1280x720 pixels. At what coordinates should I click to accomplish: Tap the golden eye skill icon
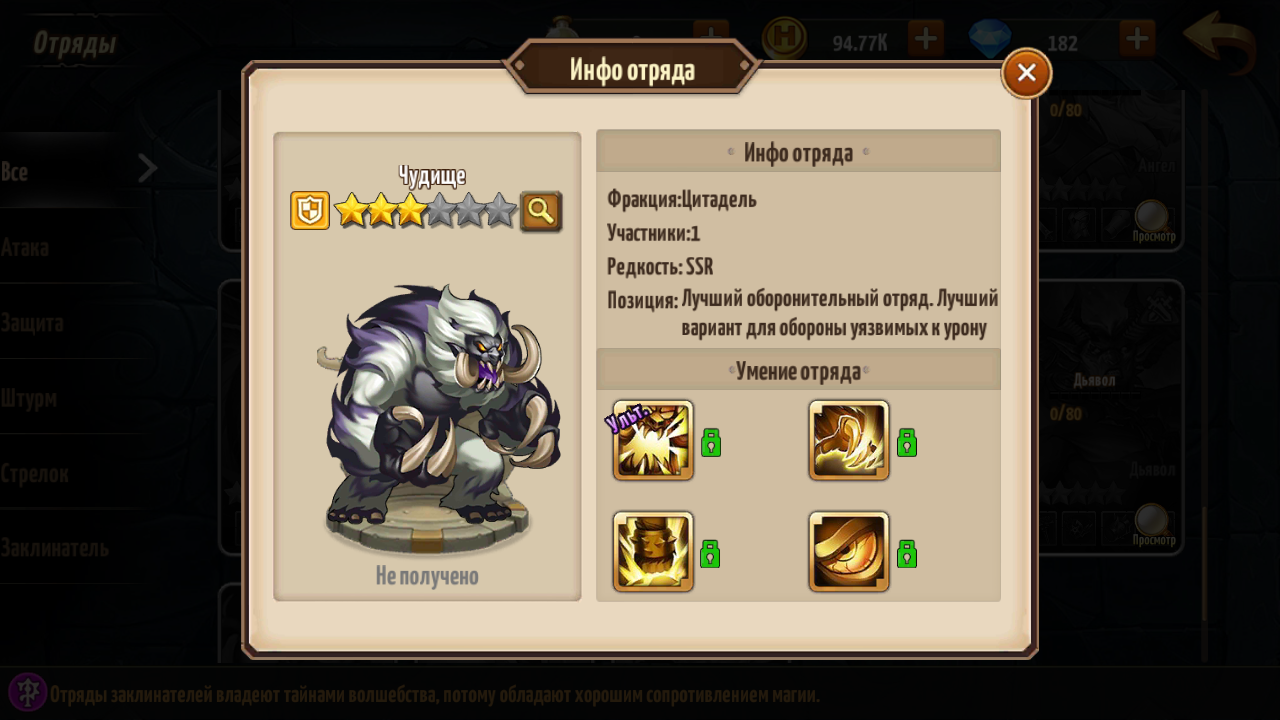[x=849, y=552]
